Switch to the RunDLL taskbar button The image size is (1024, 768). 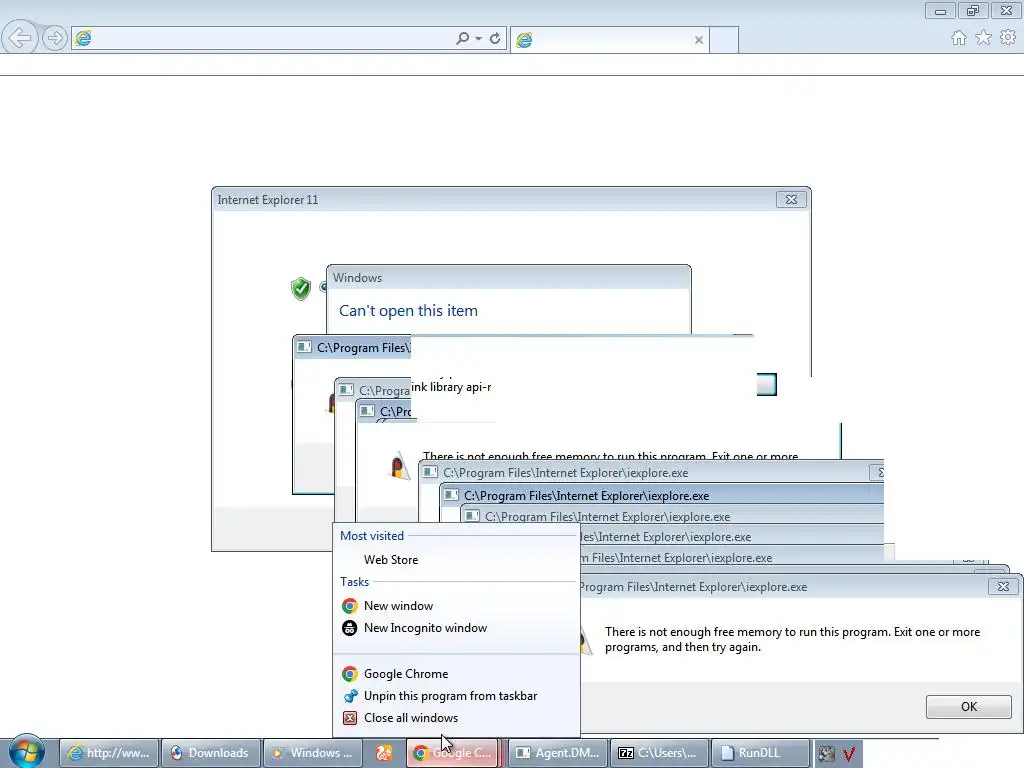click(761, 753)
